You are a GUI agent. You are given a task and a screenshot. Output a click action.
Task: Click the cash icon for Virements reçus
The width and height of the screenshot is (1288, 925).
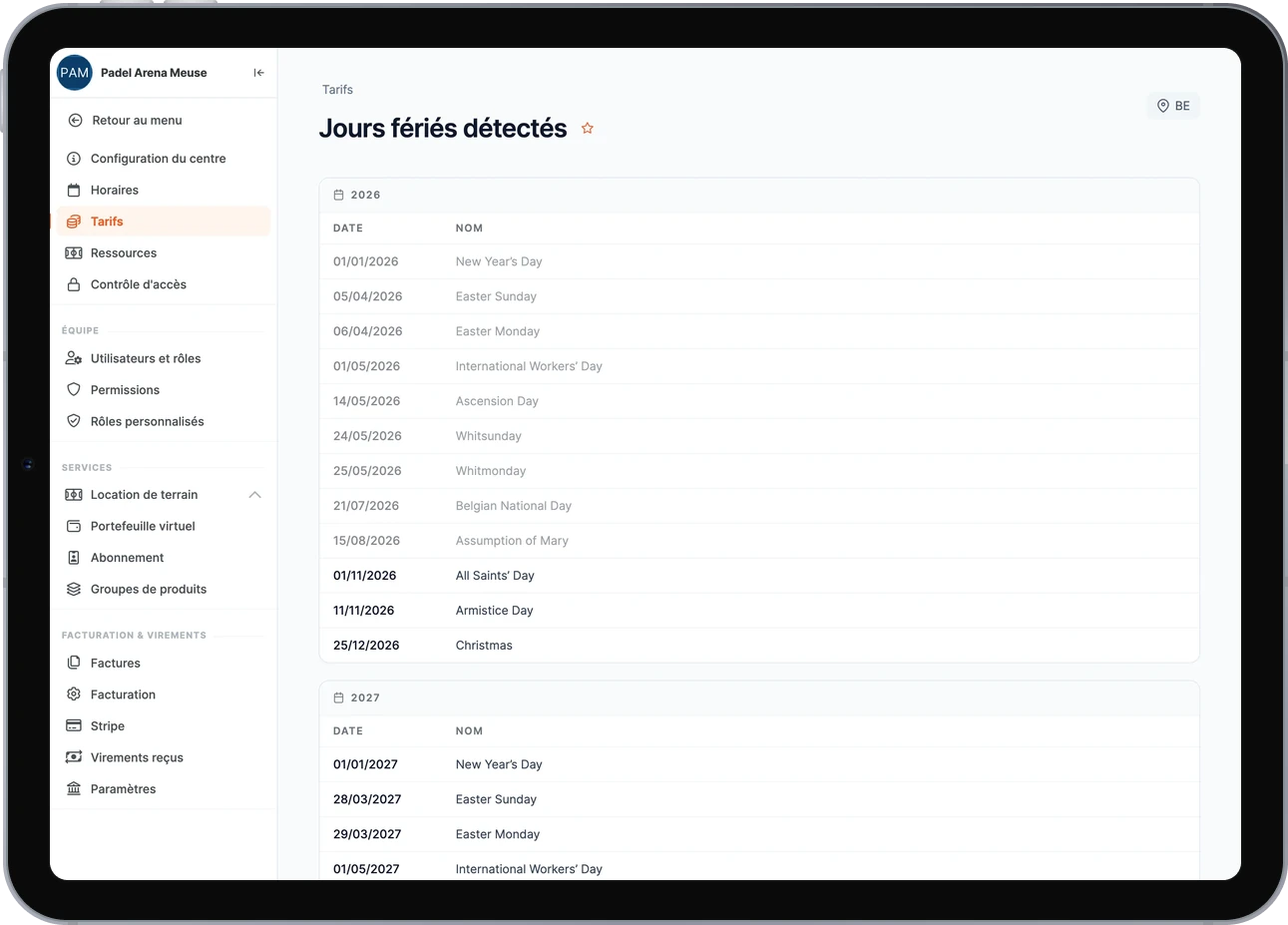tap(74, 757)
